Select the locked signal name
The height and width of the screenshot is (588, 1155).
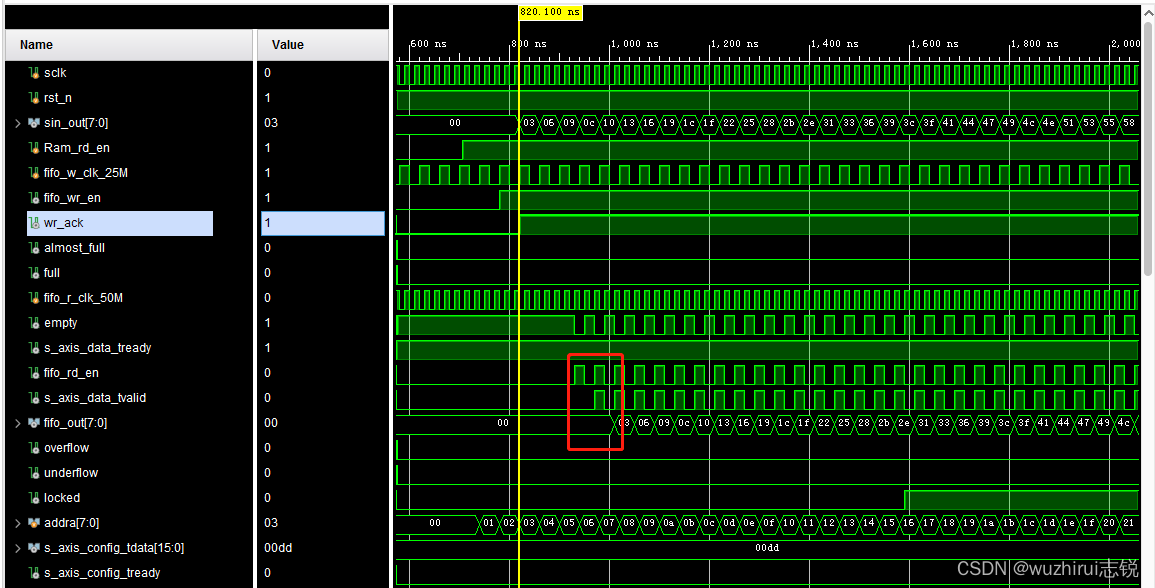62,498
